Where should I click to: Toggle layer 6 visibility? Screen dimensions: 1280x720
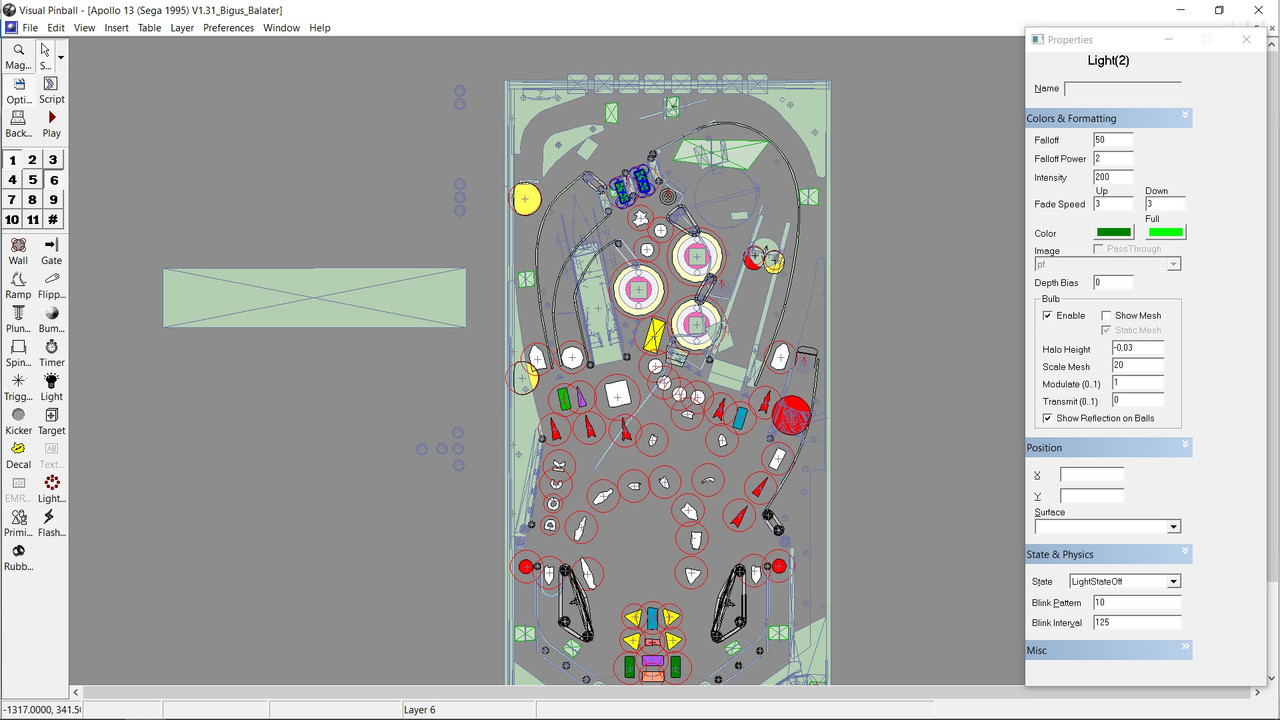tap(54, 180)
